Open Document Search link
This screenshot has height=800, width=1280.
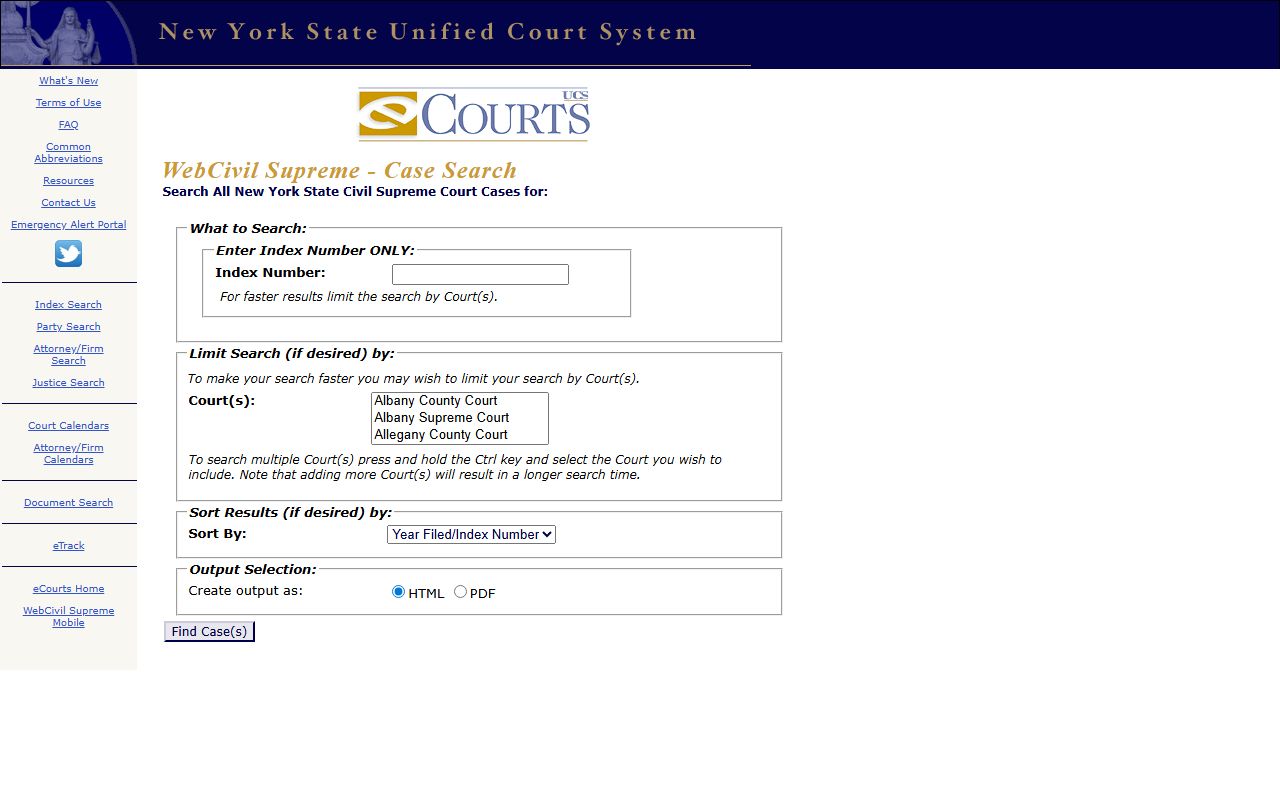(69, 503)
